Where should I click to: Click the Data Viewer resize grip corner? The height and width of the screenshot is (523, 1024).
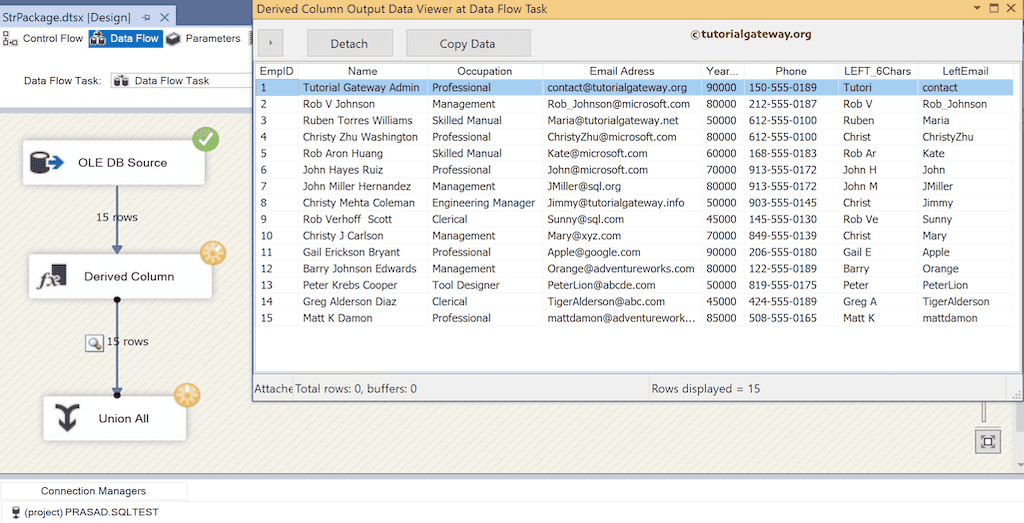(1016, 395)
